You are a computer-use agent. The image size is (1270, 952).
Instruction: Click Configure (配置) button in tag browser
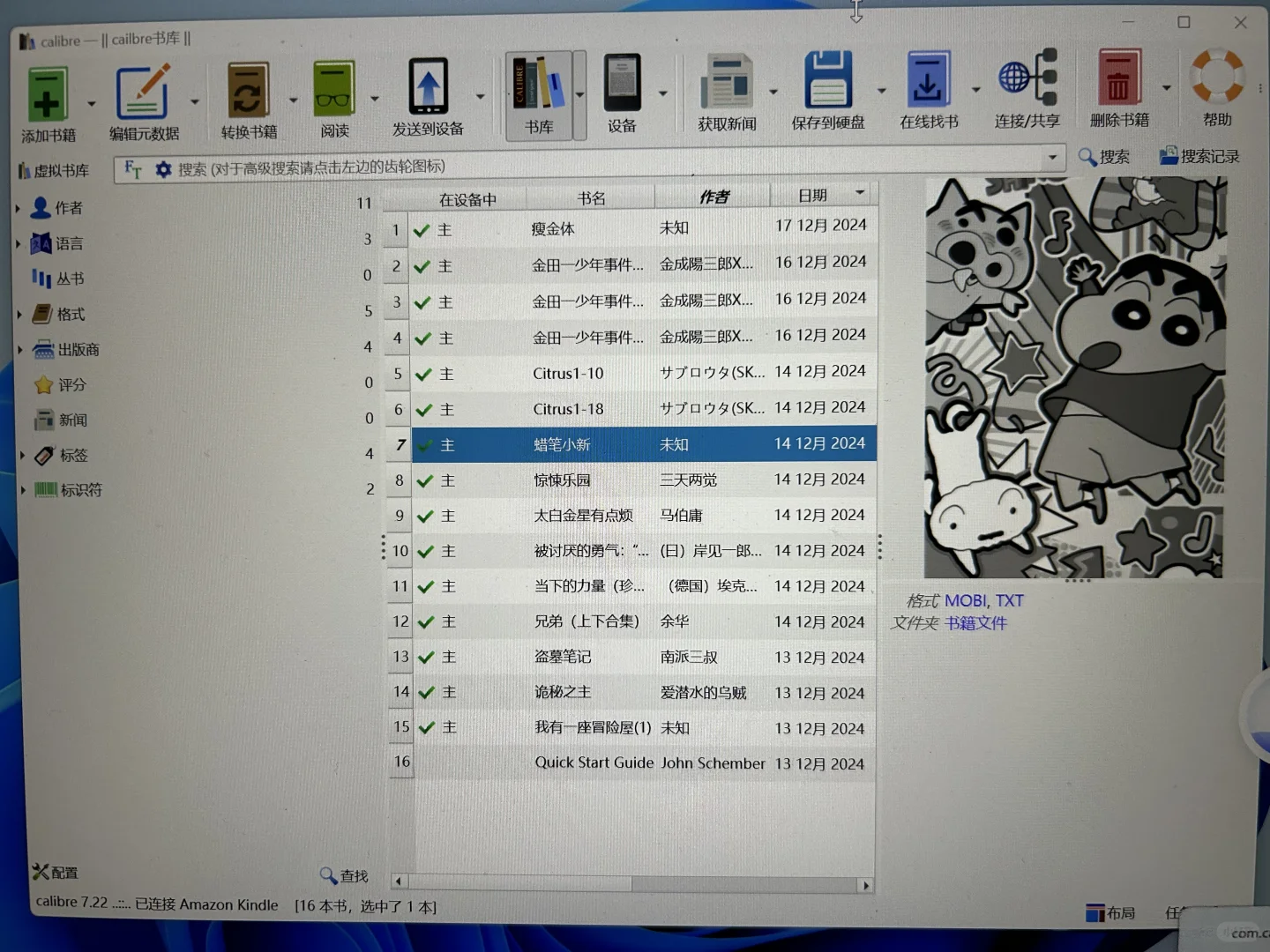pyautogui.click(x=56, y=873)
